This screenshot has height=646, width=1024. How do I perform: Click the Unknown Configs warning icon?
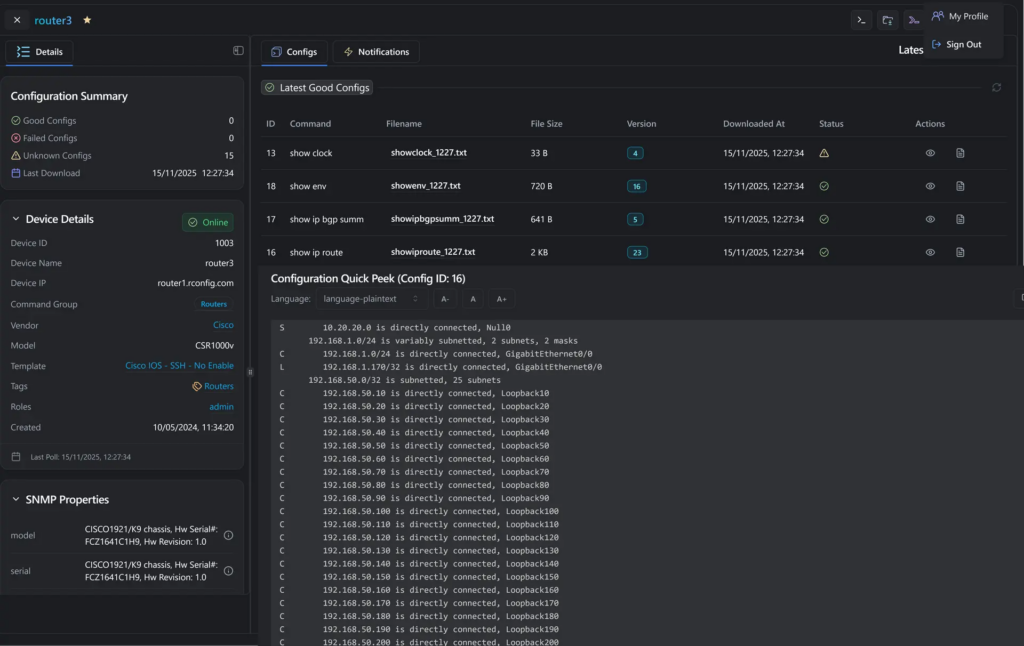(x=16, y=155)
